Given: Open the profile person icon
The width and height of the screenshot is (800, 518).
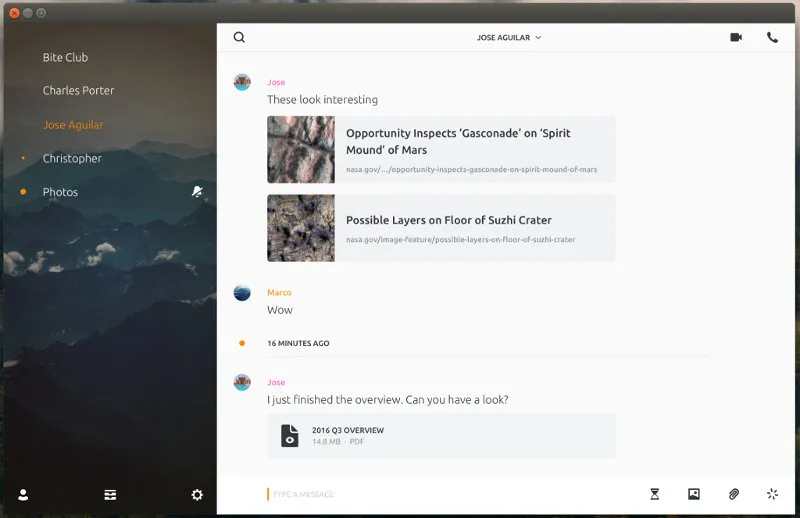Looking at the screenshot, I should tap(23, 495).
